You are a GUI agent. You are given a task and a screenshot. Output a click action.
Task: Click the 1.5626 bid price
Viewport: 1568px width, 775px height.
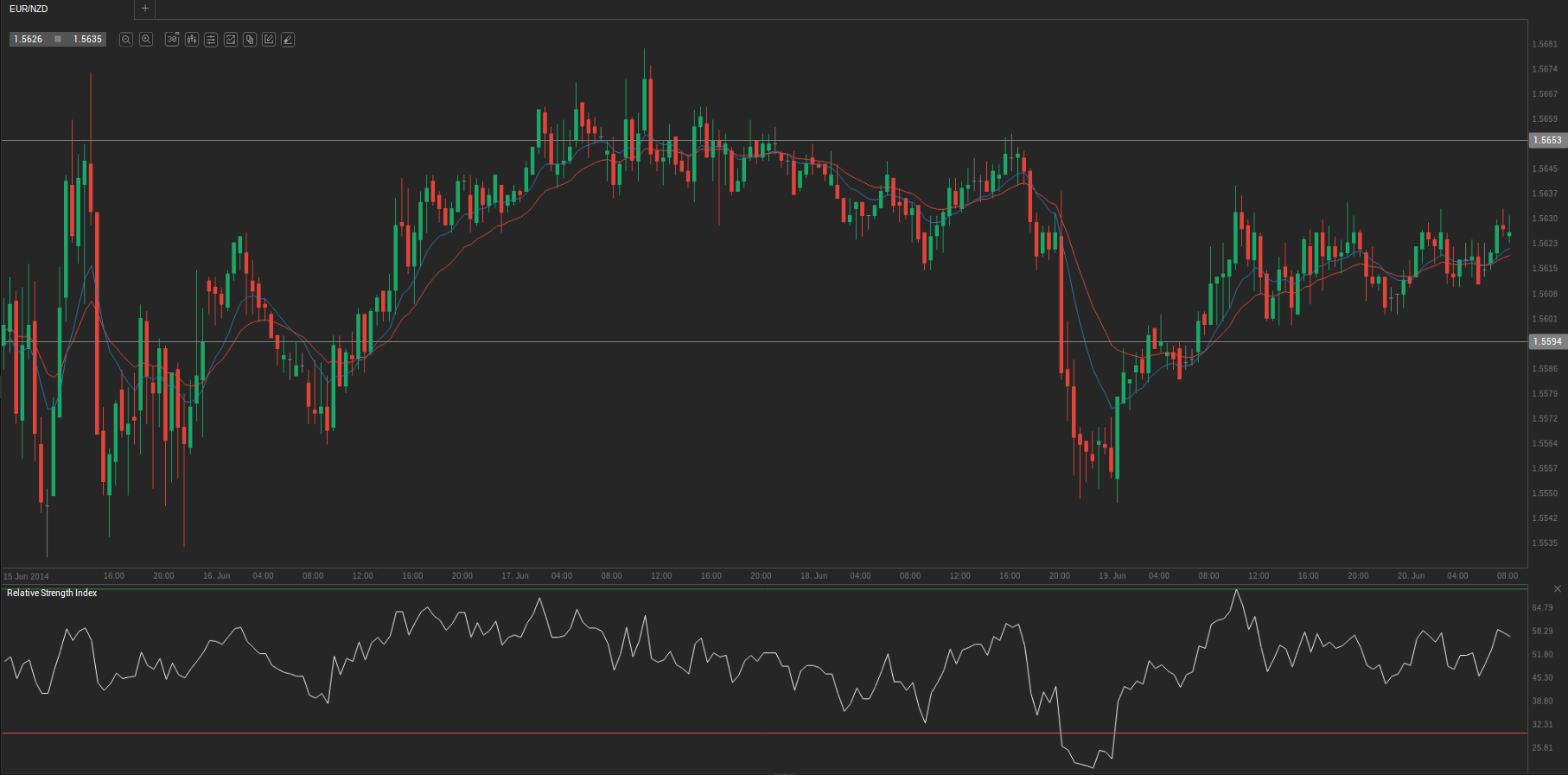pos(29,40)
